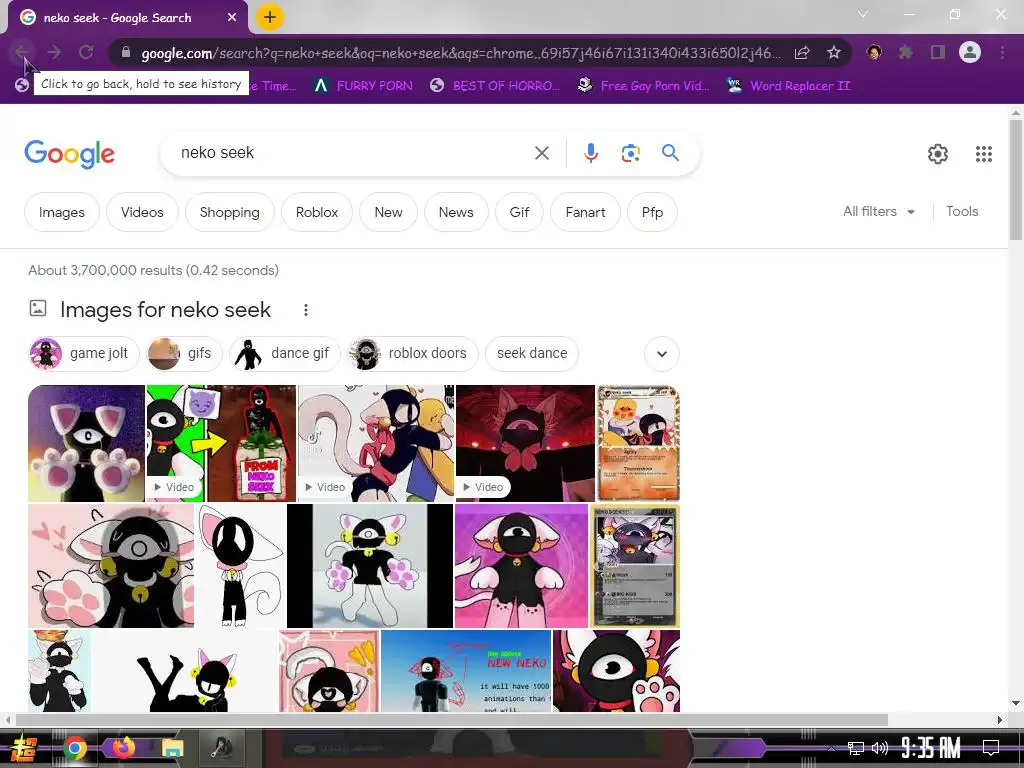The height and width of the screenshot is (768, 1024).
Task: Open the orange trading card thumbnail
Action: [639, 443]
